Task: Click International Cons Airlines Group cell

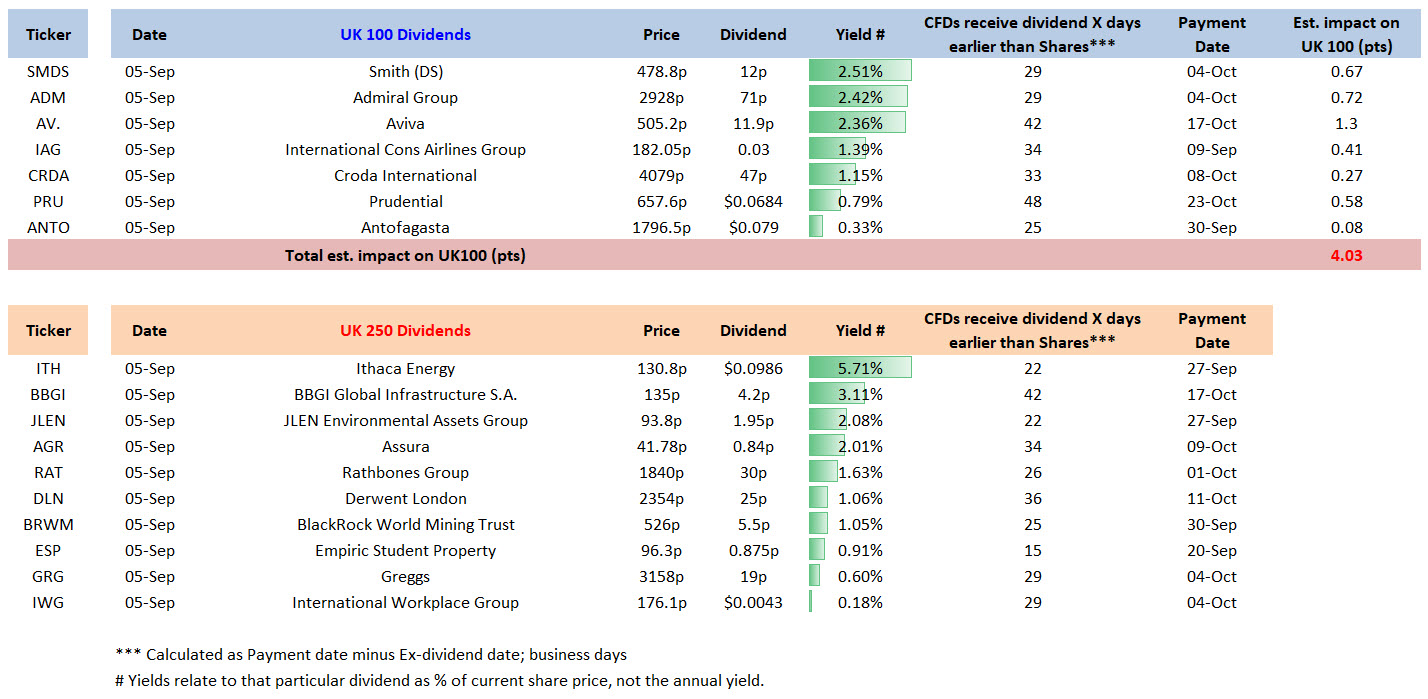Action: [405, 150]
